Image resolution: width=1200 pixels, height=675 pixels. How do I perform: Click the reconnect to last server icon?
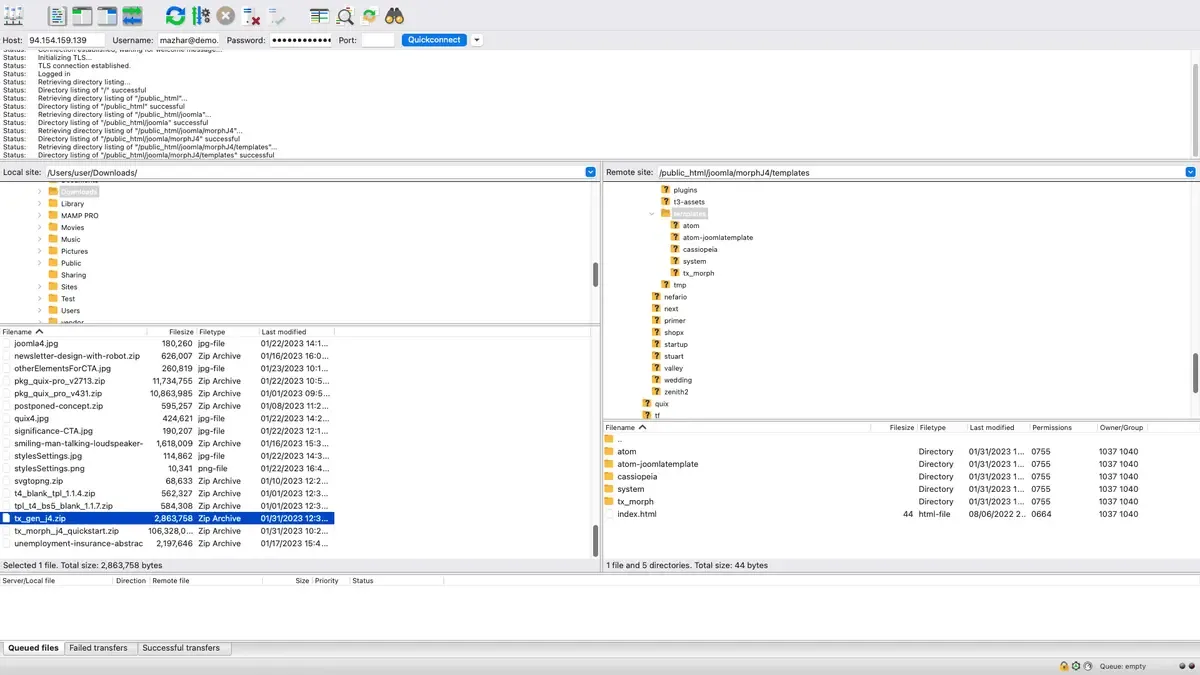coord(277,16)
